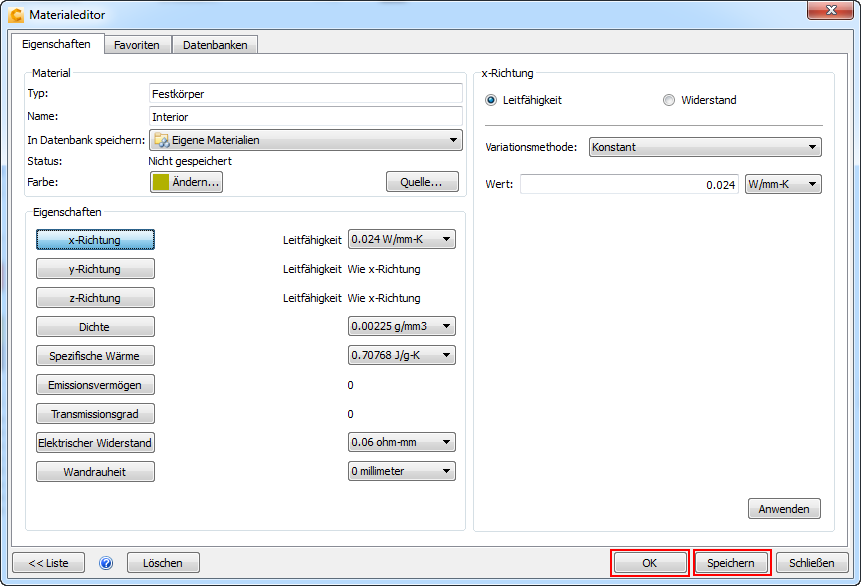
Task: Click the Elektrischer Widerstand button
Action: point(96,443)
